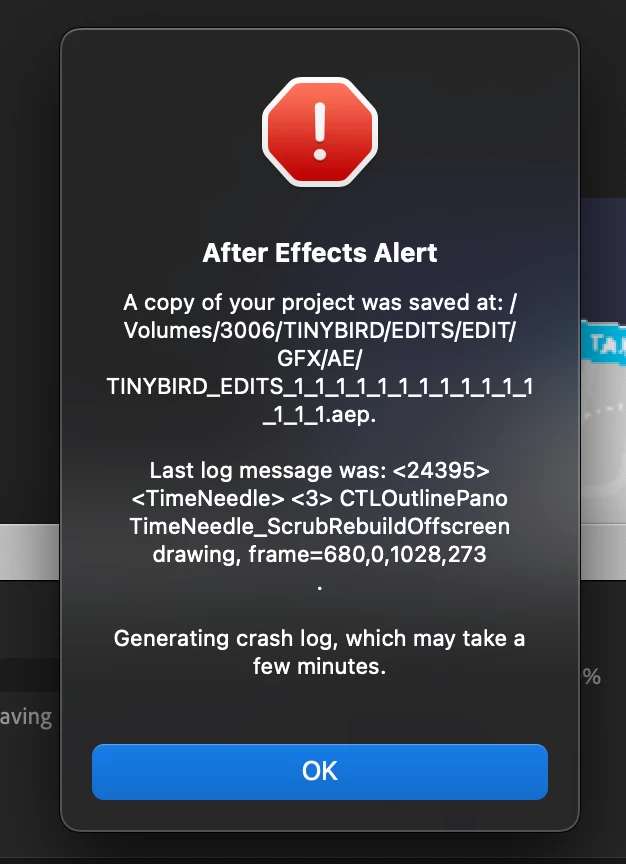The height and width of the screenshot is (864, 626).
Task: Click the CTLOutlinePano log text
Action: pyautogui.click(x=423, y=498)
